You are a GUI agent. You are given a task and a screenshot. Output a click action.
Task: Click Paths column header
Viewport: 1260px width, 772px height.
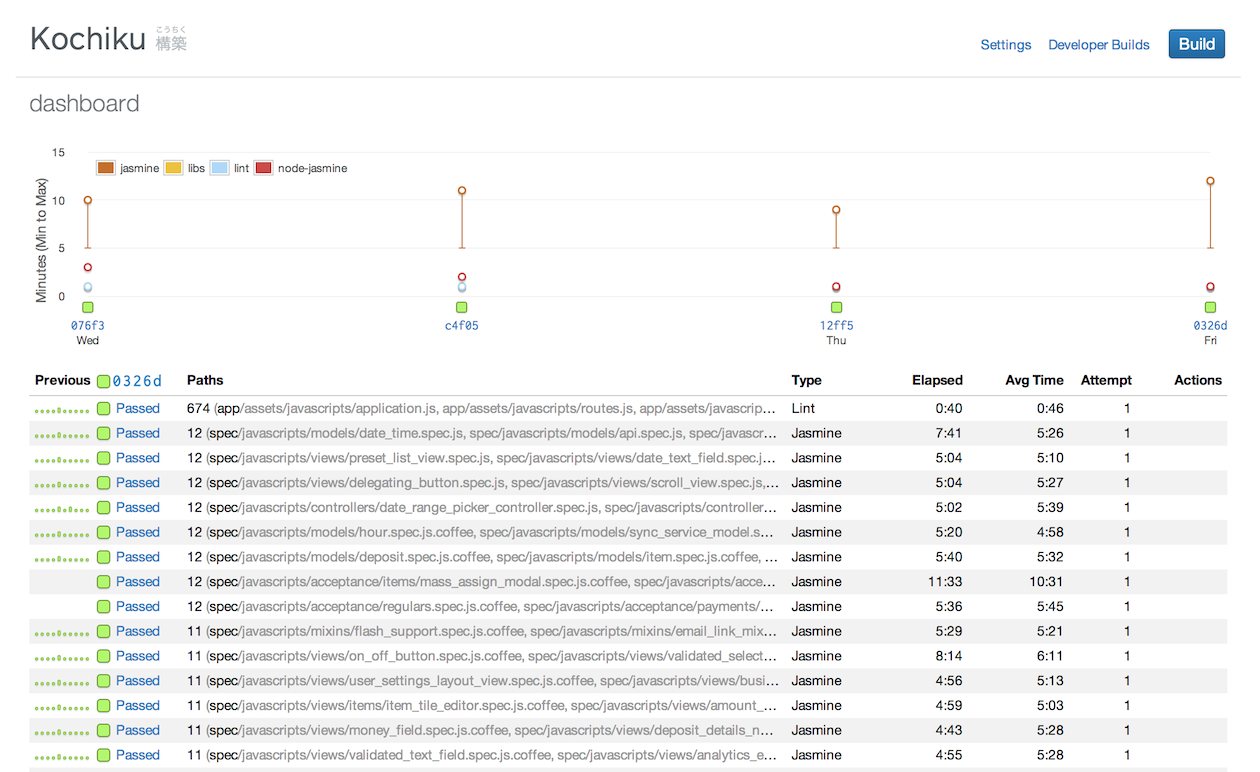(205, 380)
